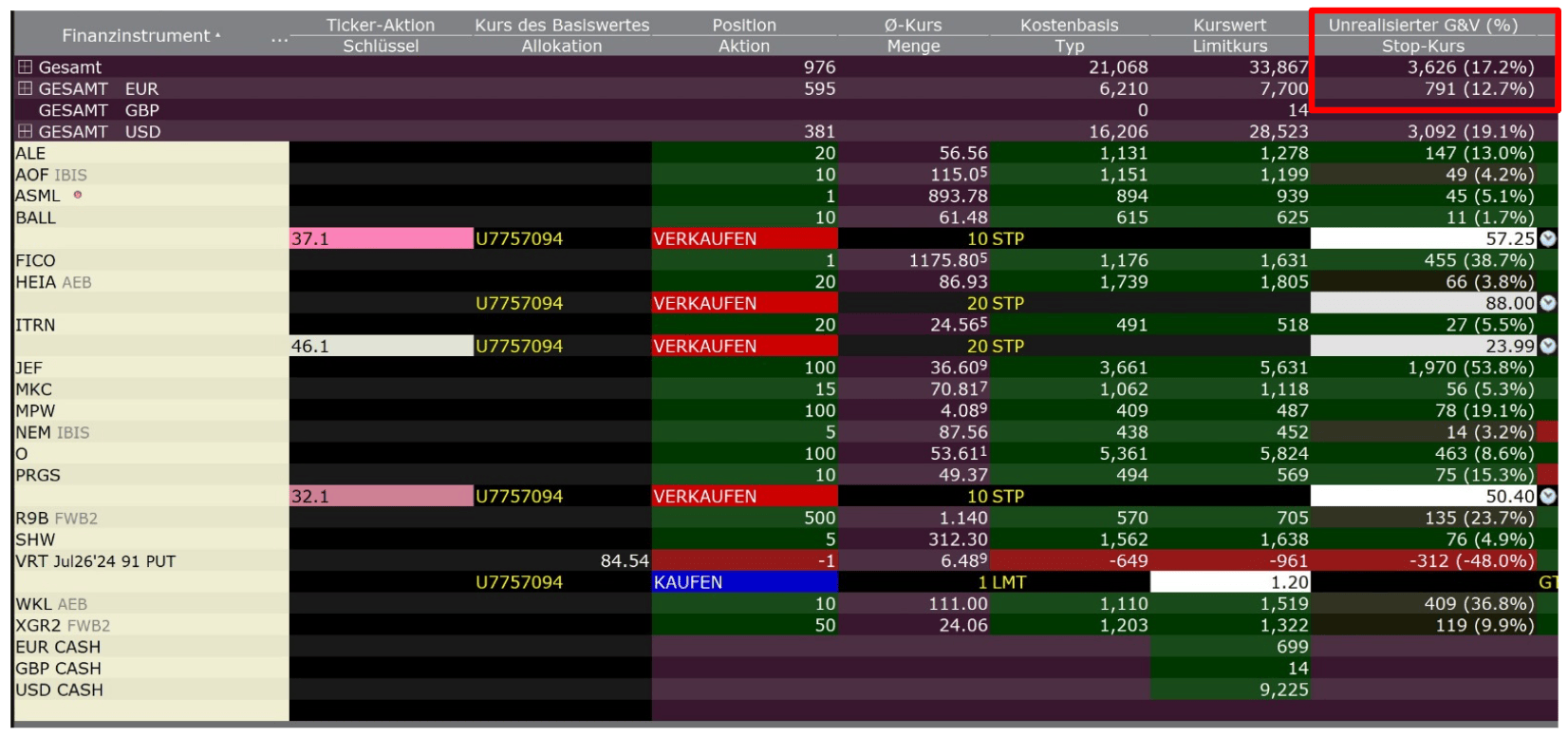Open dropdown arrow next to 23.99 stop price
This screenshot has width=1568, height=737.
pyautogui.click(x=1548, y=347)
